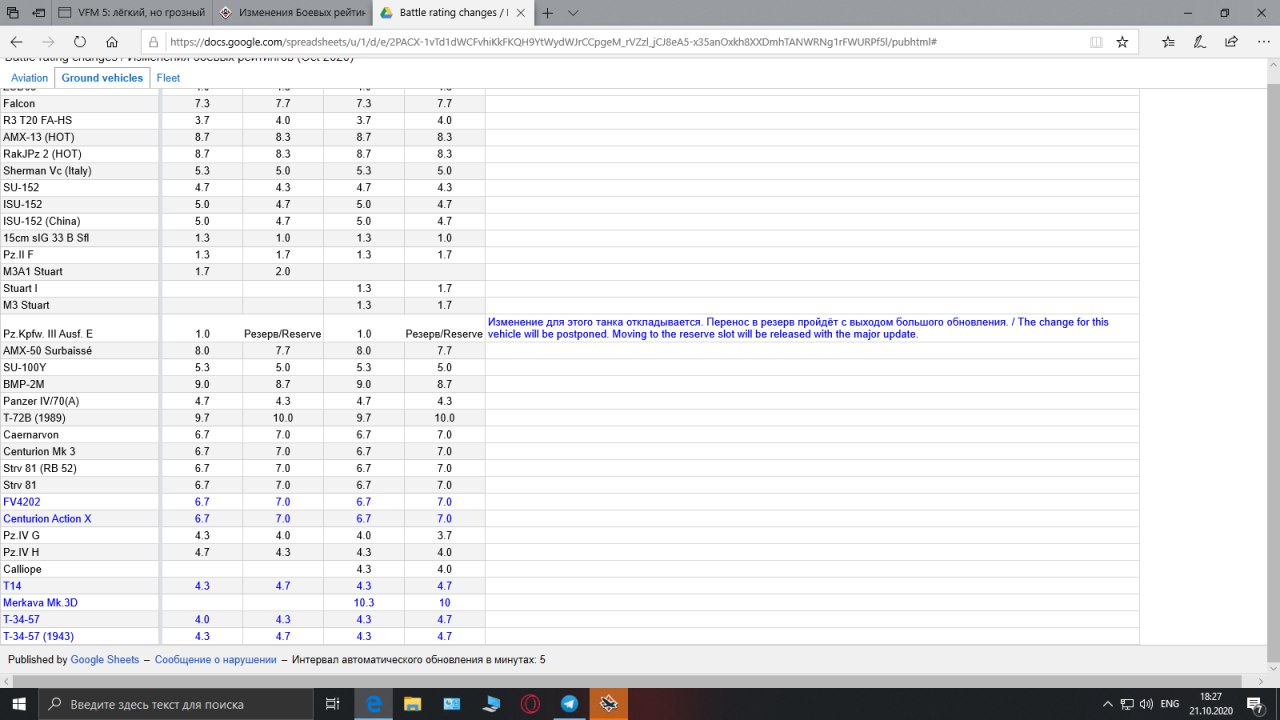Show hidden system tray icons
The height and width of the screenshot is (720, 1280).
pos(1107,704)
